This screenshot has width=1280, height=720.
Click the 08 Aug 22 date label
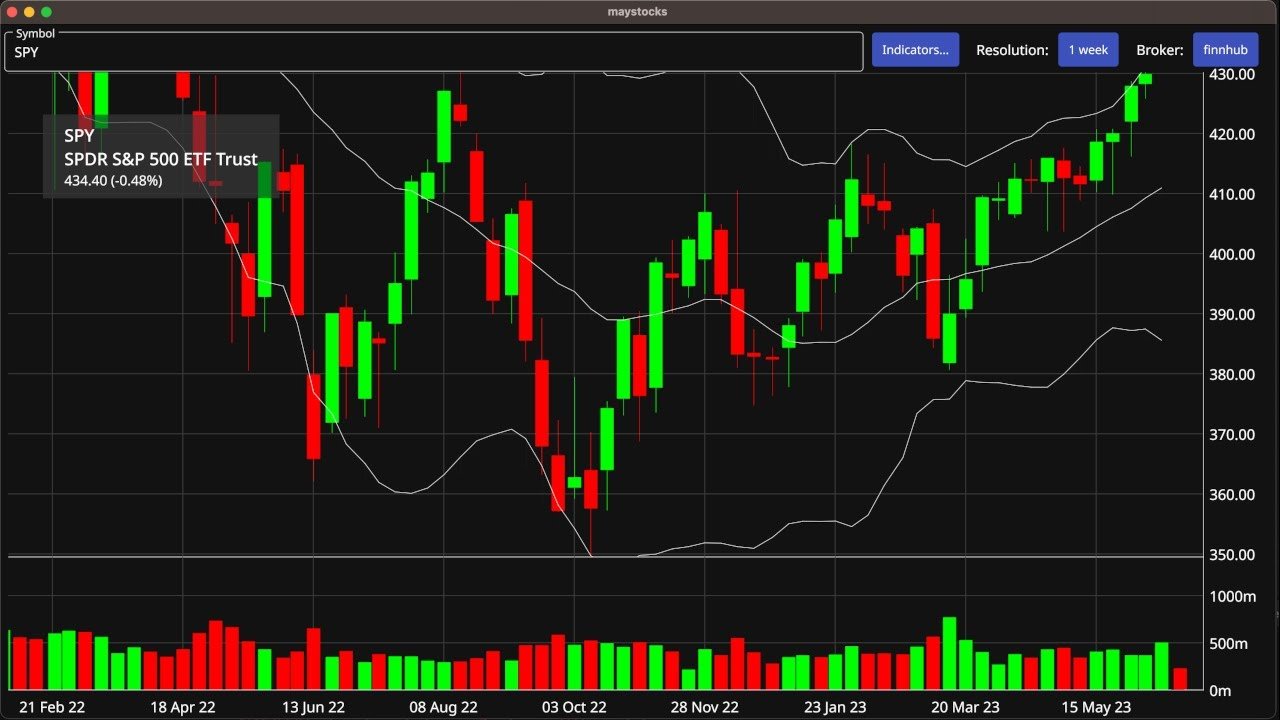(444, 707)
